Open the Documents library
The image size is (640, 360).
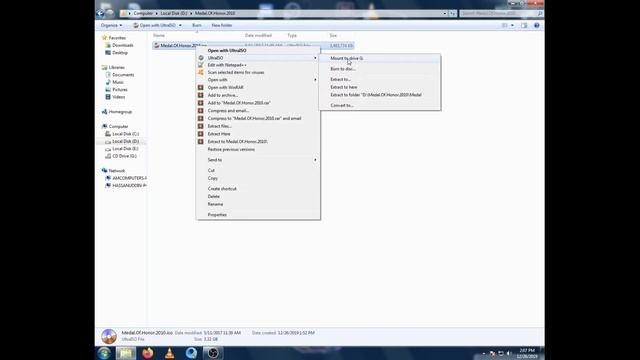(123, 75)
